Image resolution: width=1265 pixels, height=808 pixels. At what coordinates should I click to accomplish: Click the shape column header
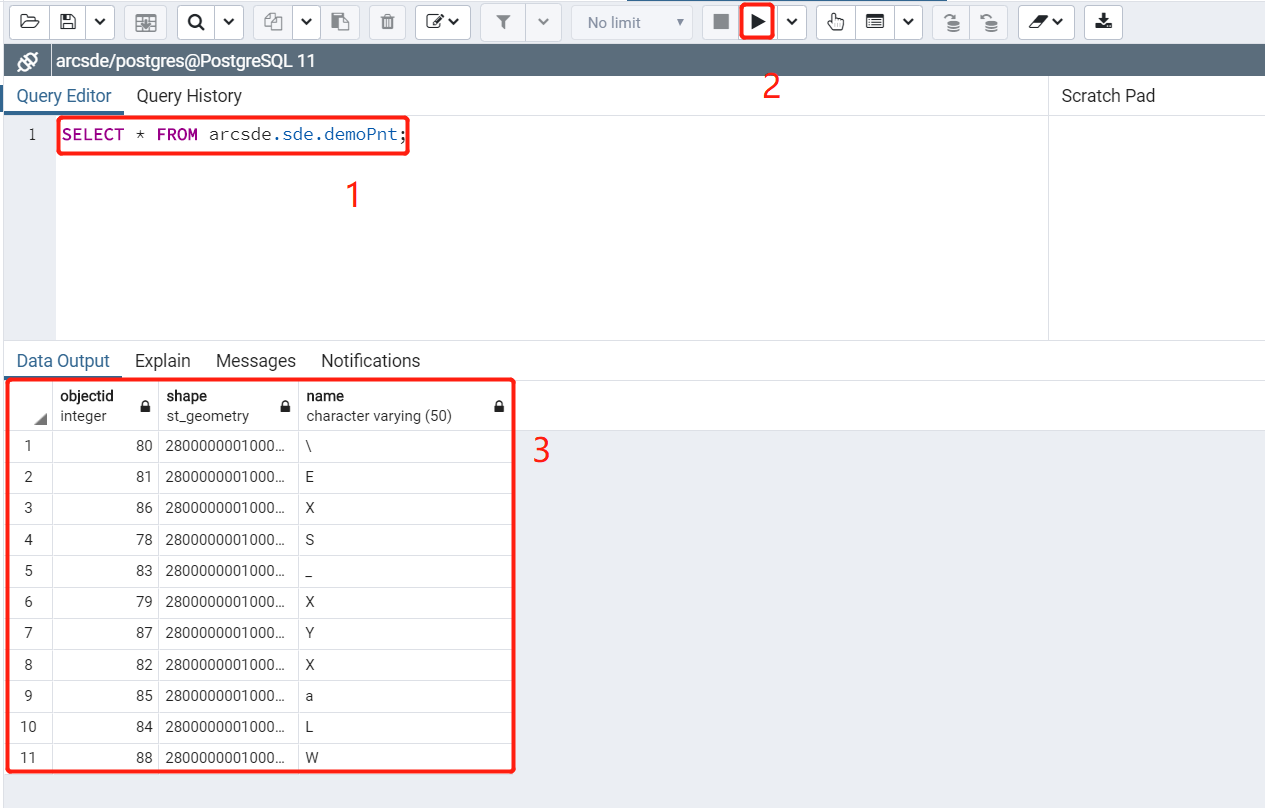[228, 406]
